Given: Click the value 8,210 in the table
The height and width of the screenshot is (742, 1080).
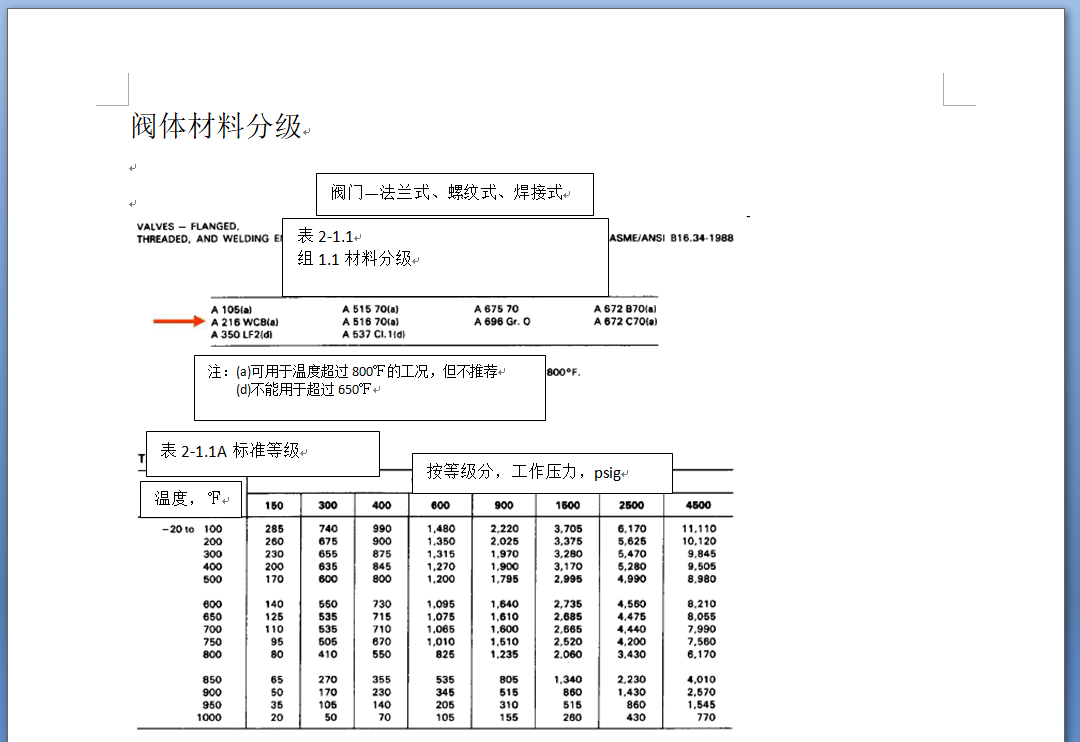Looking at the screenshot, I should click(701, 604).
